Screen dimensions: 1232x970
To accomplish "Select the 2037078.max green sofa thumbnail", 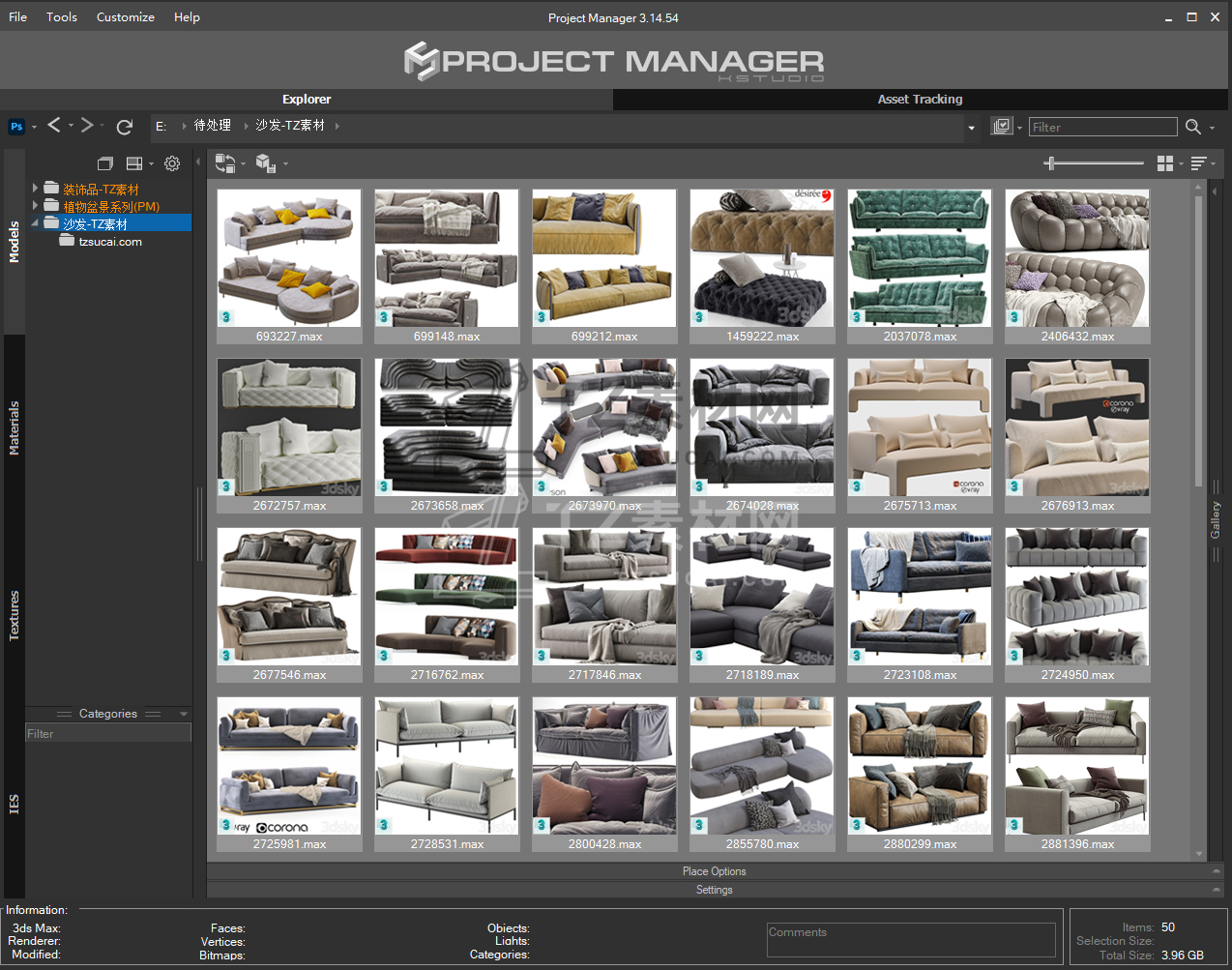I will 920,259.
